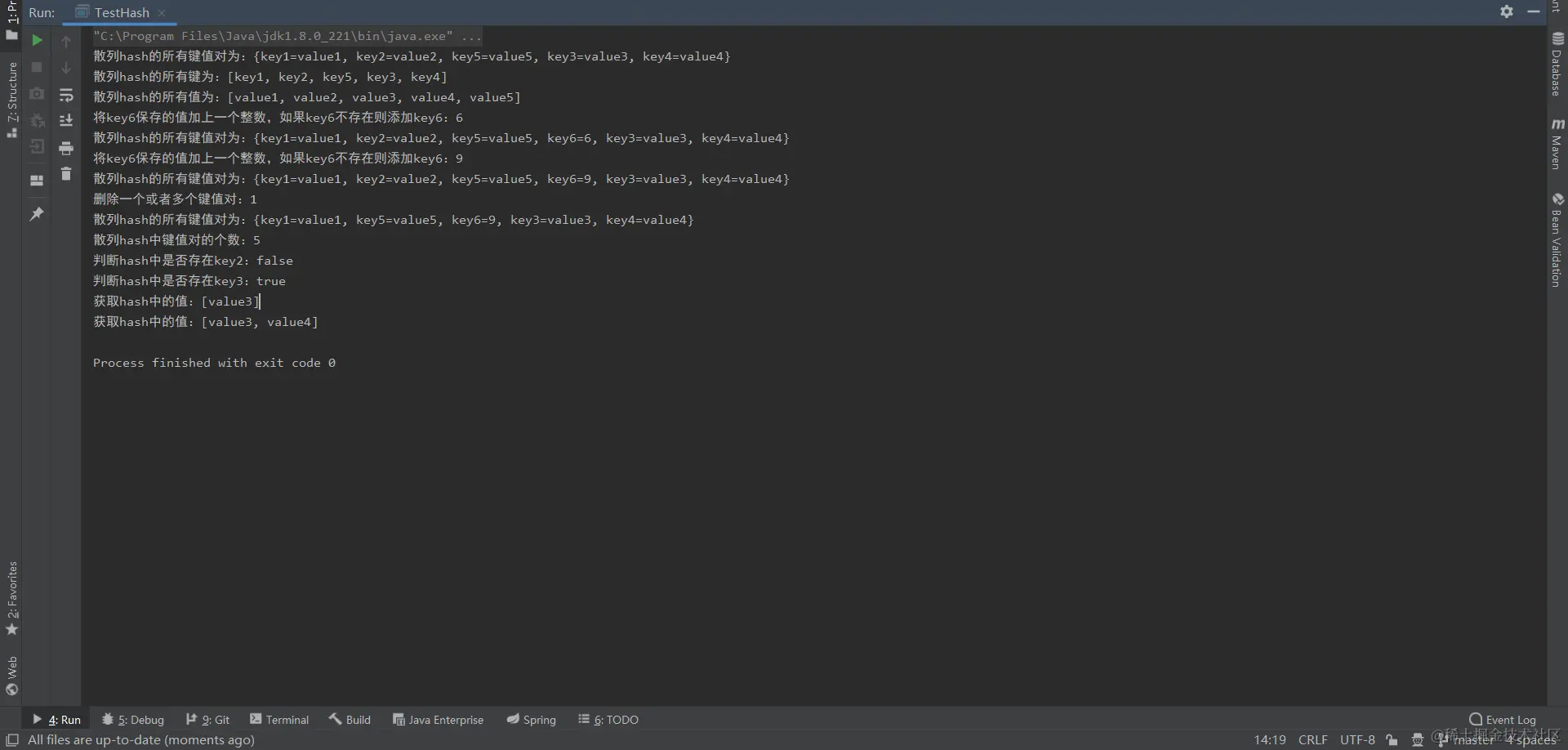Toggle Scroll to End of console

[x=66, y=121]
